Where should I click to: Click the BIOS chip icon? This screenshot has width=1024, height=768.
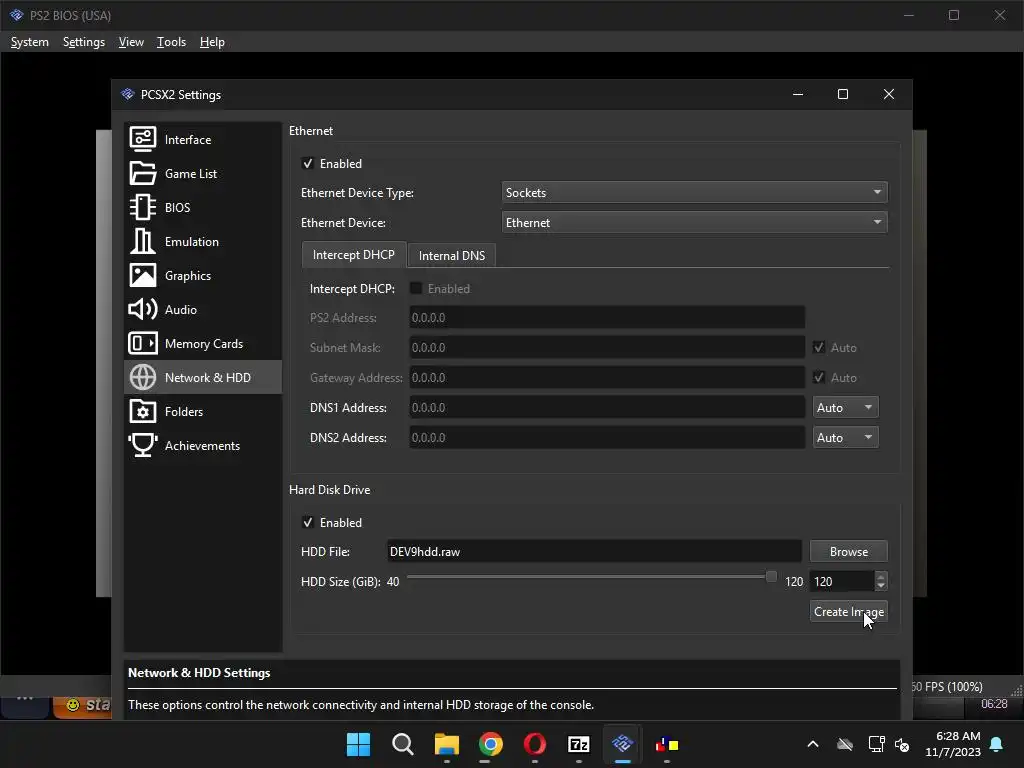(142, 207)
